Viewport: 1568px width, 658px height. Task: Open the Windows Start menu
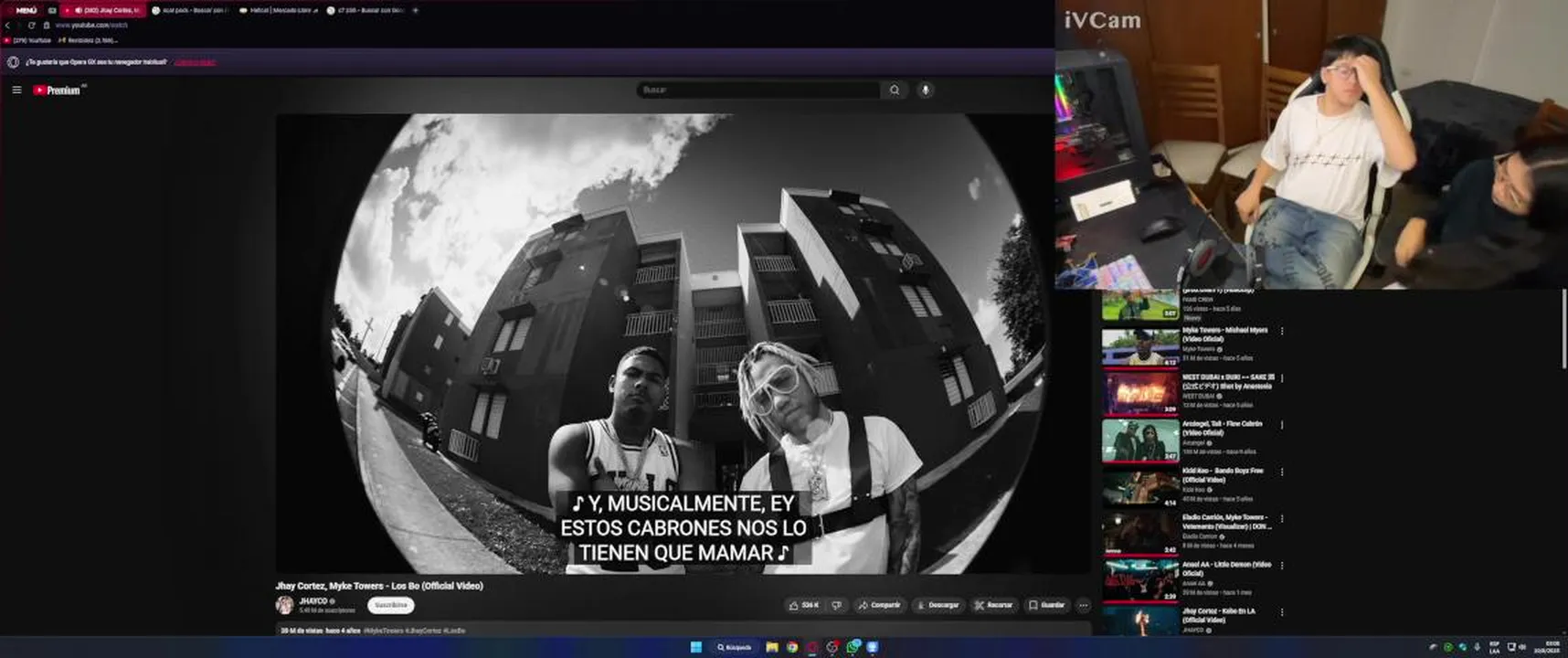click(x=695, y=647)
